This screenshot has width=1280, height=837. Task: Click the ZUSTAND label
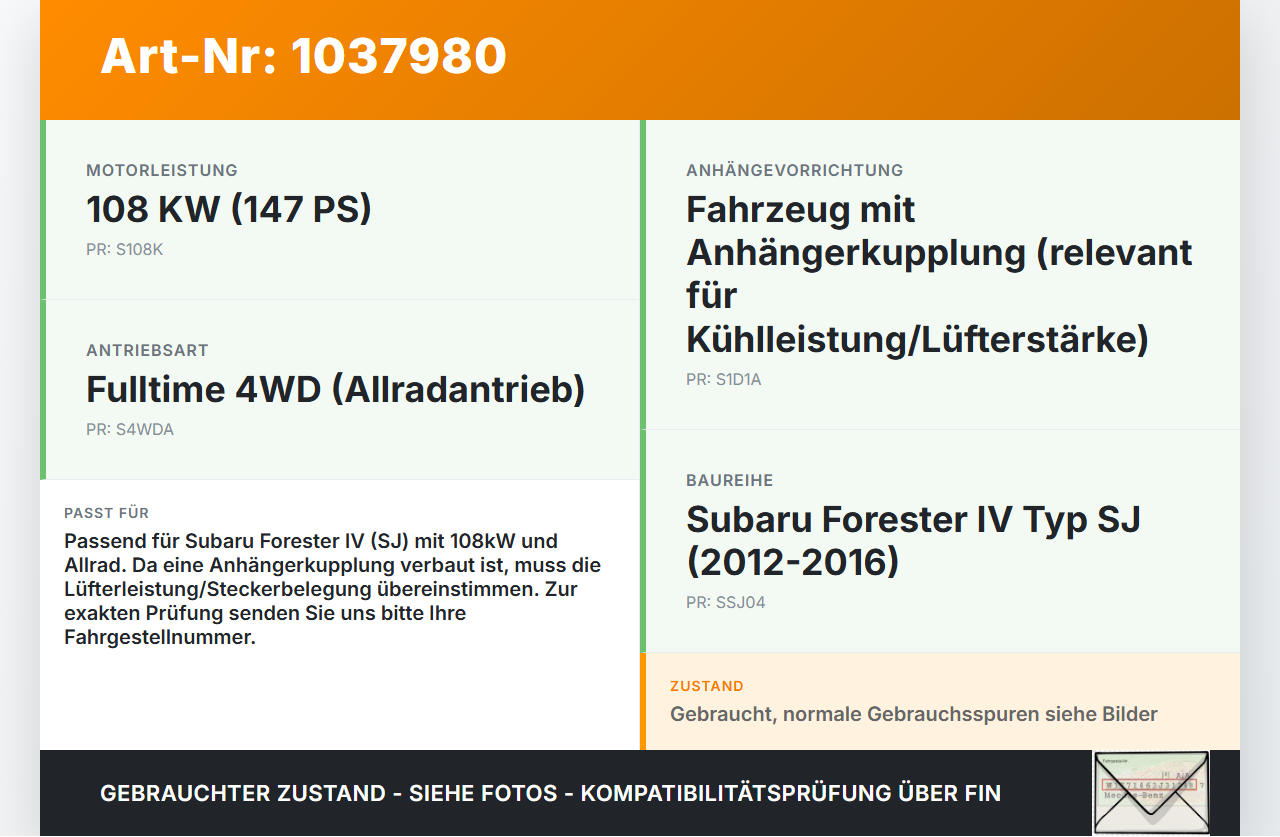pos(707,686)
